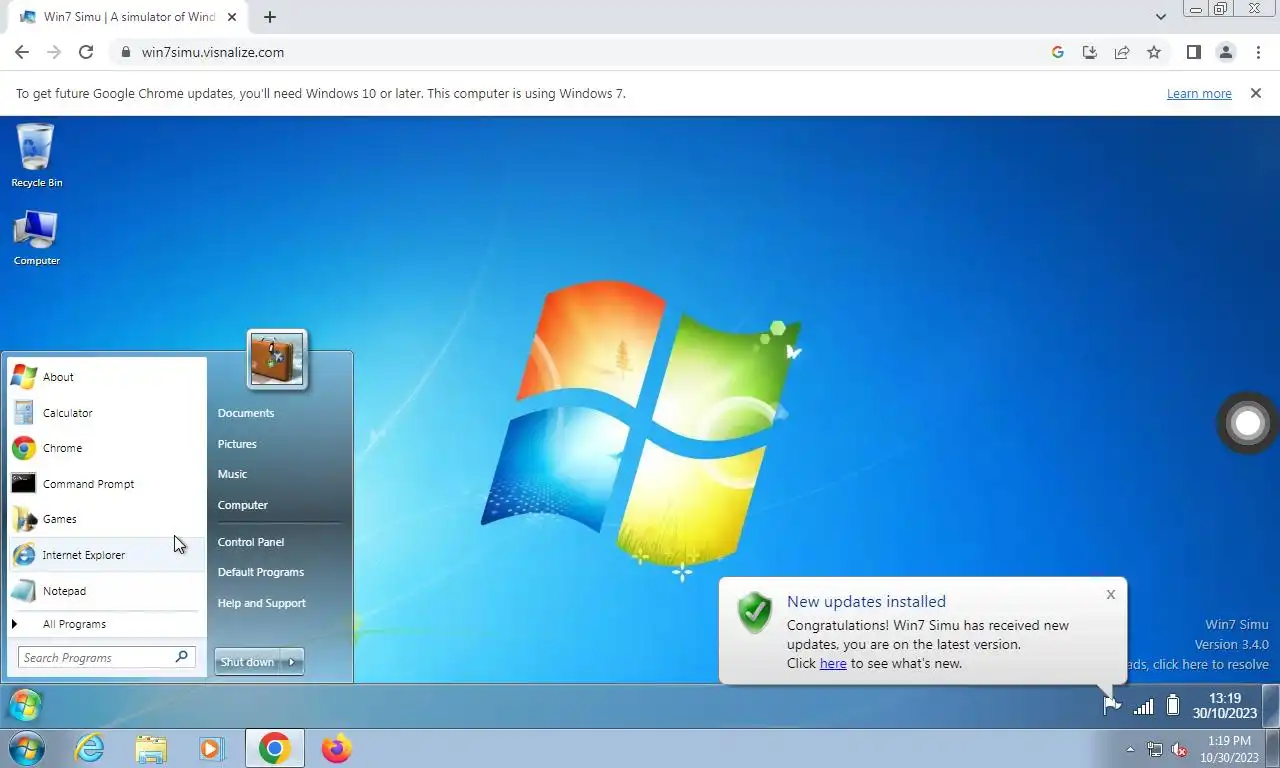Click the Action Center flag tray icon
The height and width of the screenshot is (768, 1280).
tap(1111, 706)
